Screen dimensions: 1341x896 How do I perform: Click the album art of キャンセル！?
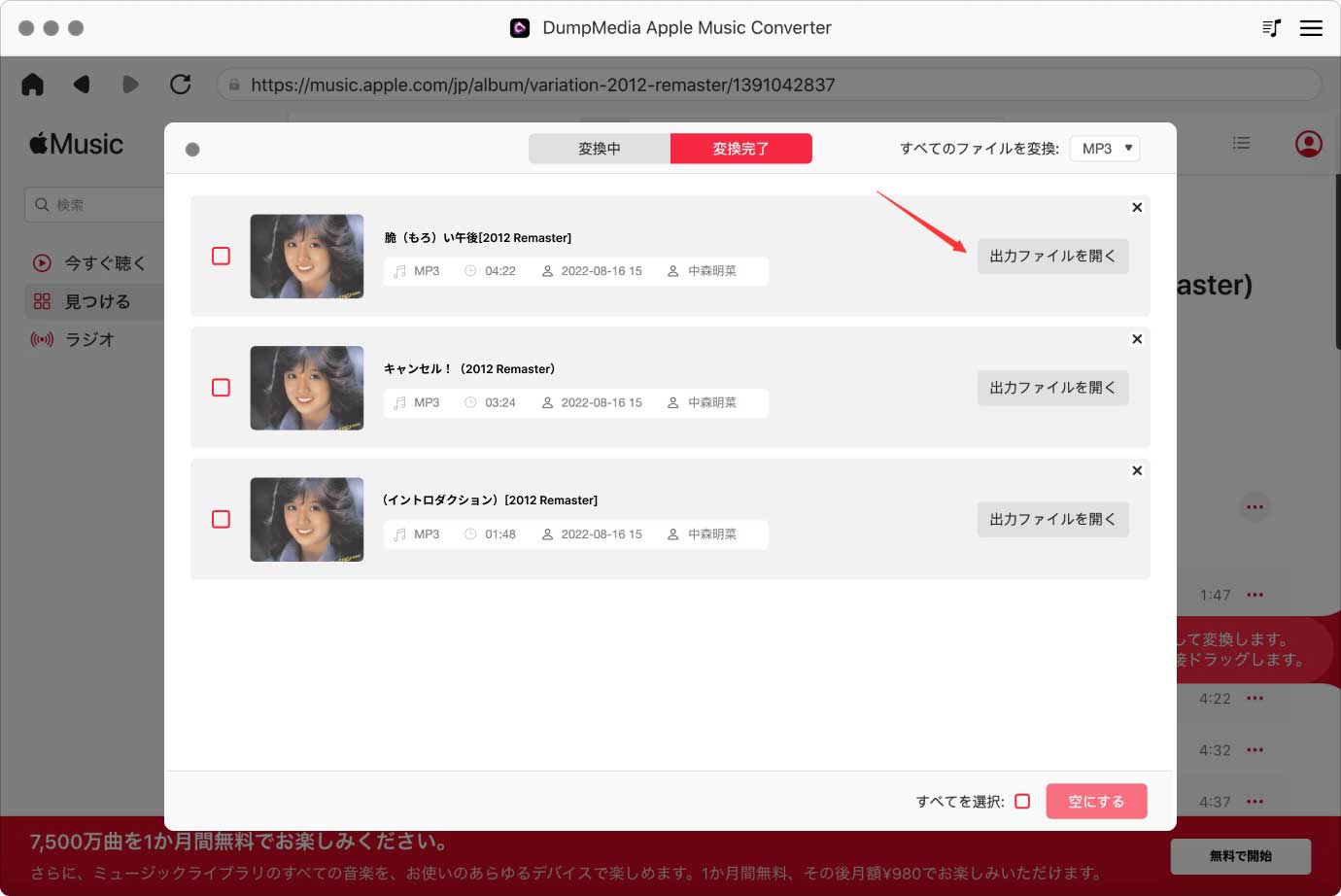(307, 388)
